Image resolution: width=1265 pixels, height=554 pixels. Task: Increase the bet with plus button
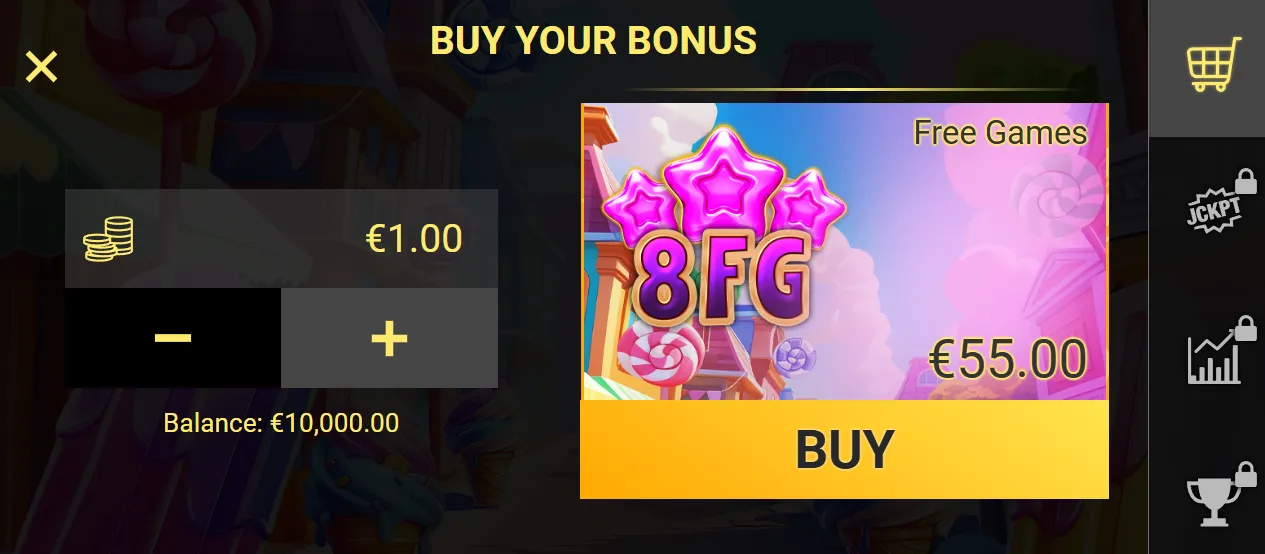click(x=389, y=338)
